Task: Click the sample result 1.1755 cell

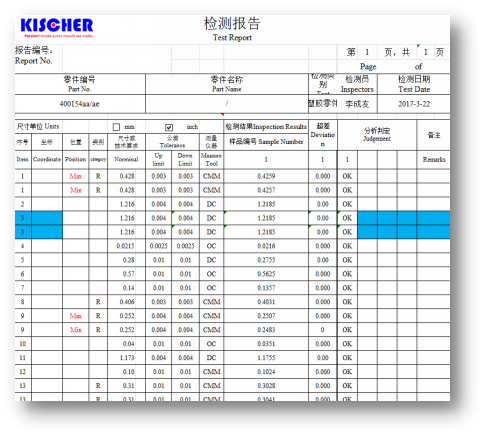Action: (266, 358)
